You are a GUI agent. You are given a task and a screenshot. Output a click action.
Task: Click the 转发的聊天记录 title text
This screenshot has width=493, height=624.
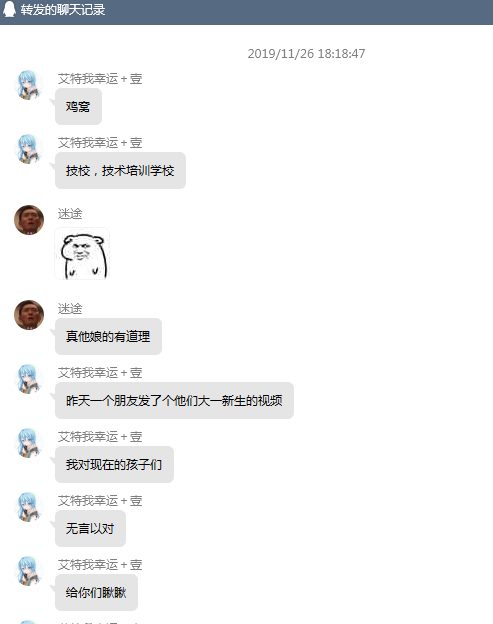pyautogui.click(x=63, y=10)
